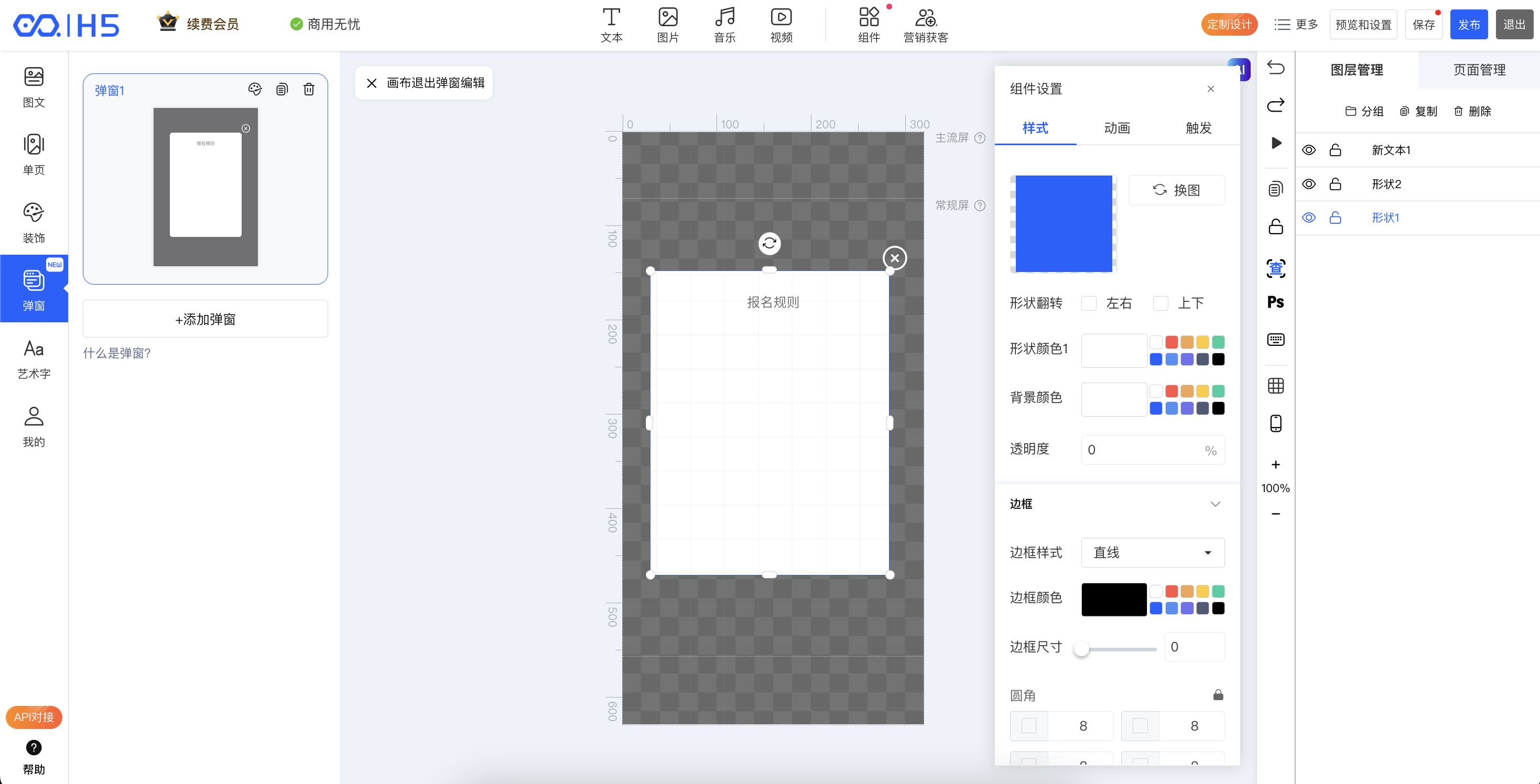The width and height of the screenshot is (1540, 784).
Task: Click the Ps import icon
Action: [x=1275, y=302]
